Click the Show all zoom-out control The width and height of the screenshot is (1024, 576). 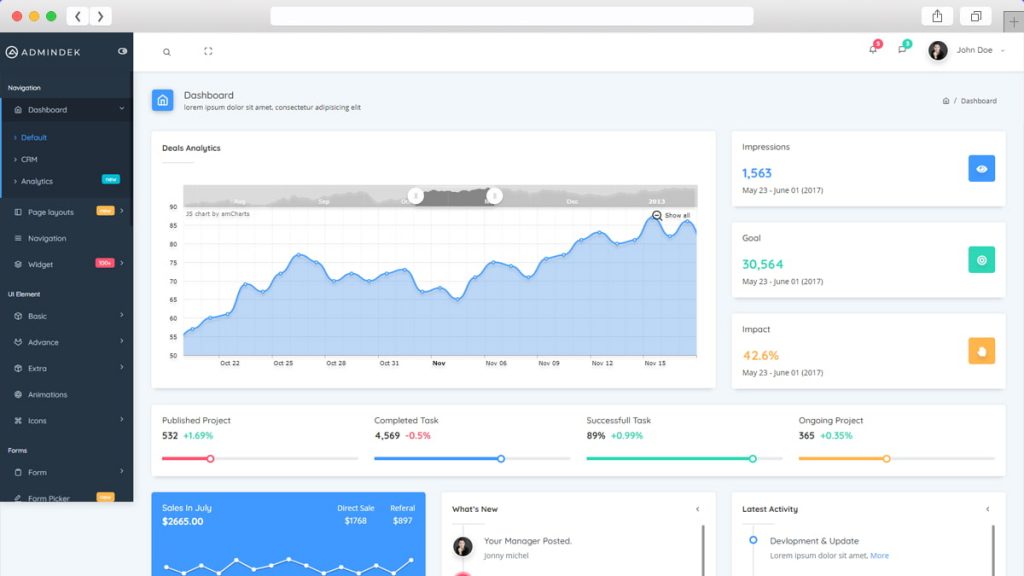click(671, 216)
